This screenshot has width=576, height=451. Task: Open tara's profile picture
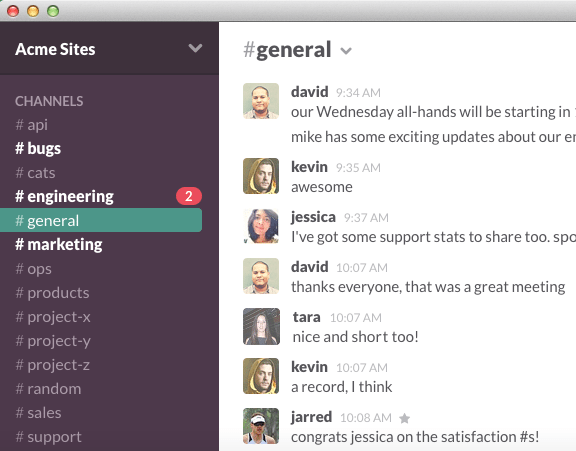tap(261, 326)
